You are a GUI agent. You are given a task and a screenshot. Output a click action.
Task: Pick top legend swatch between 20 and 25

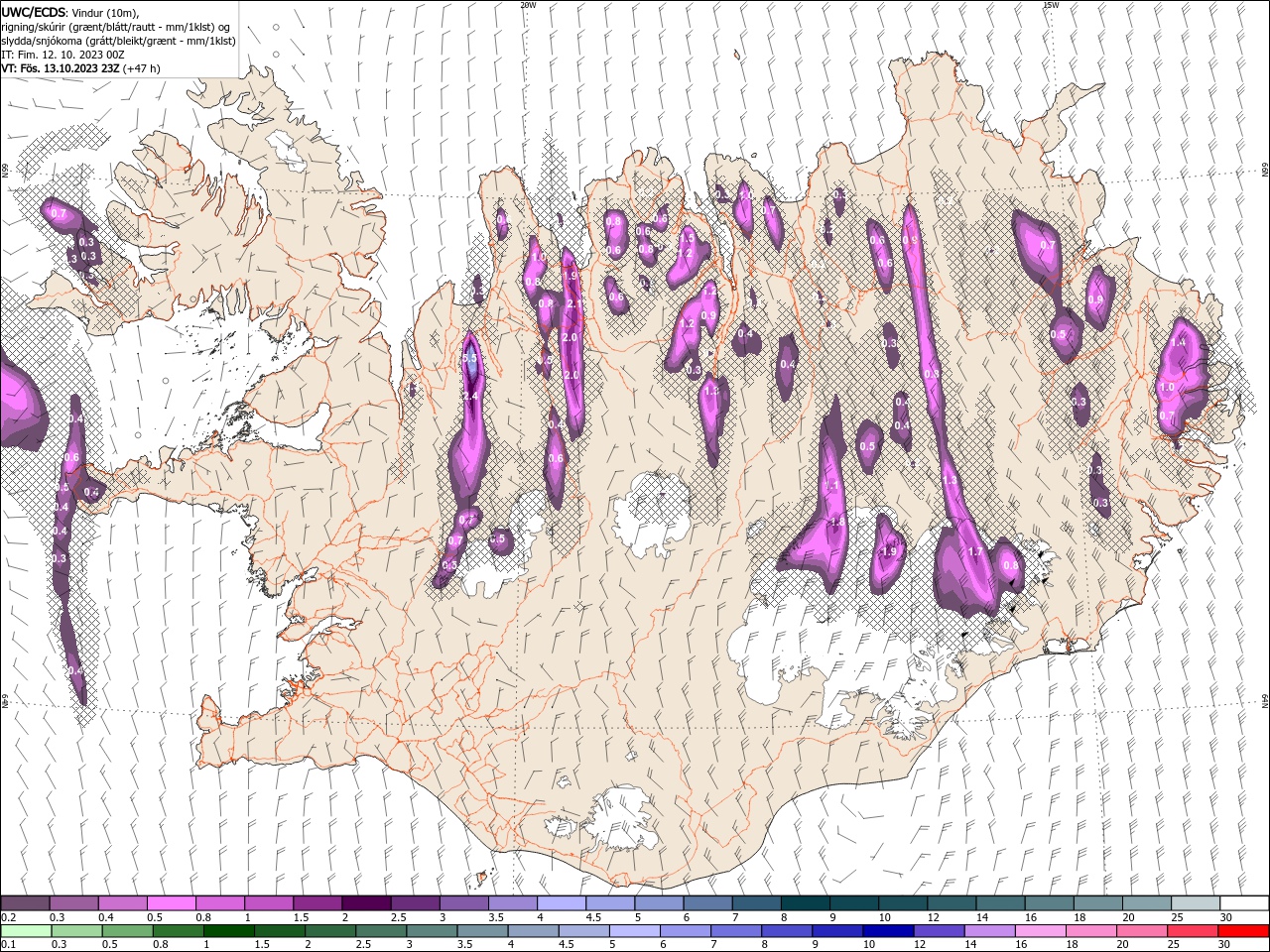1145,903
